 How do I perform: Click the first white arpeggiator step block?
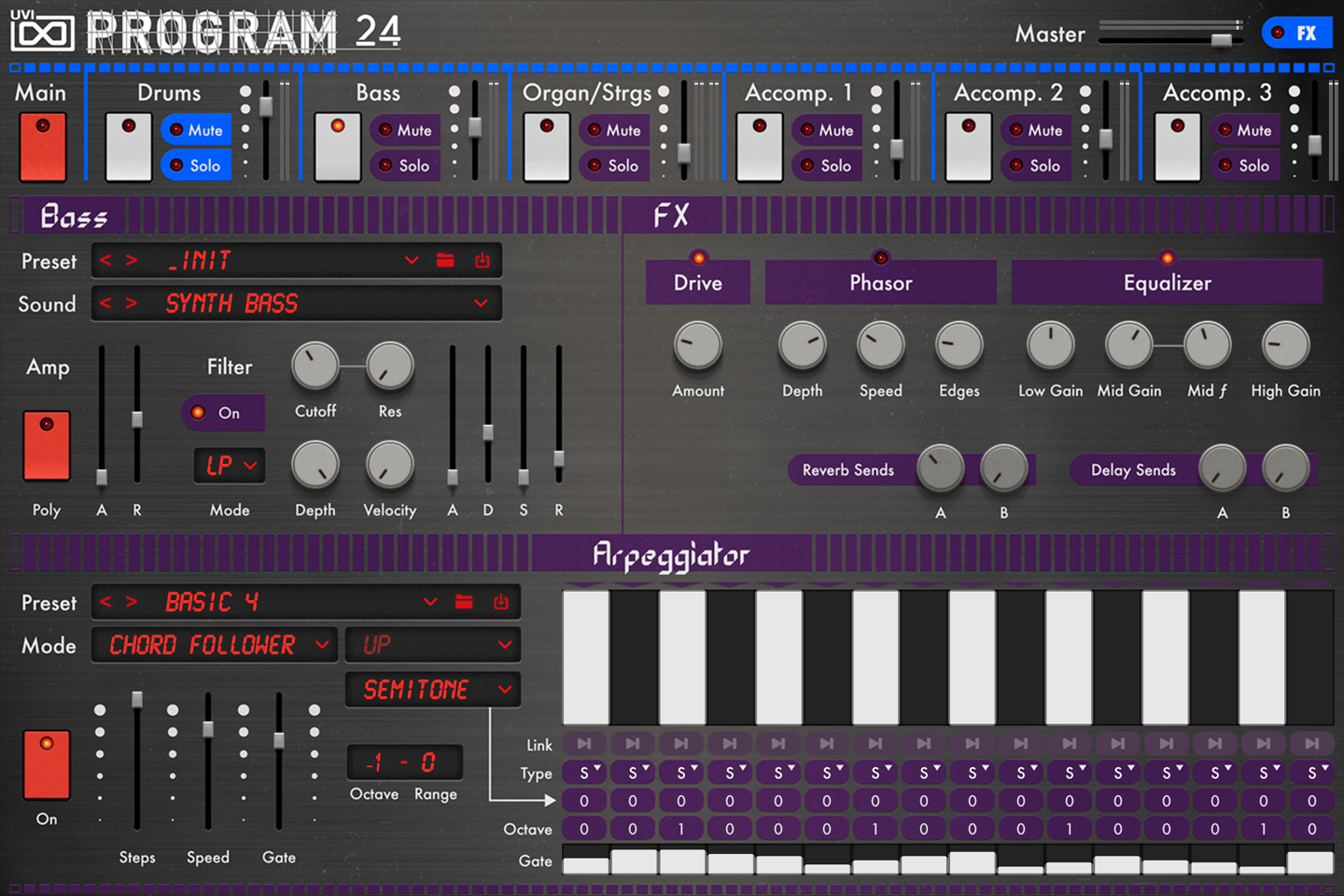pyautogui.click(x=586, y=657)
